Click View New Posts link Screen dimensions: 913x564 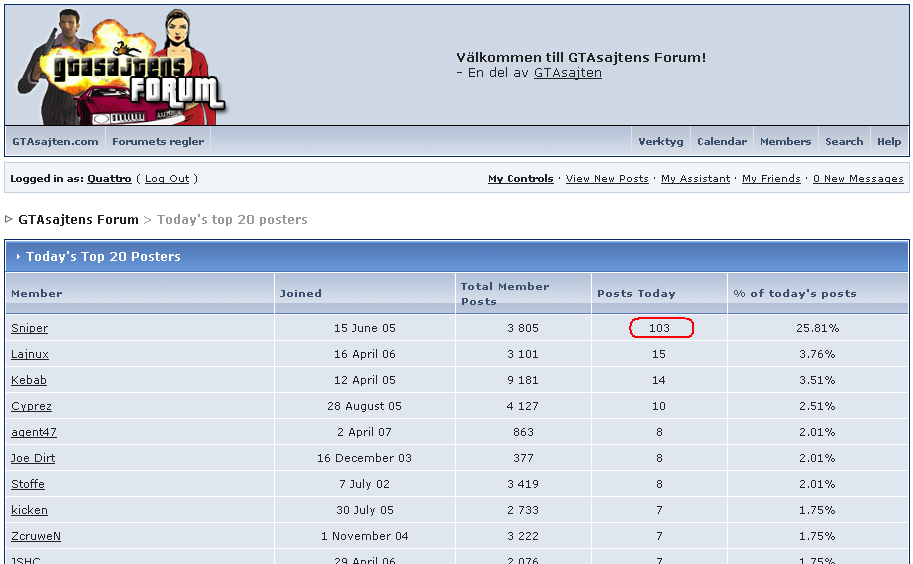point(607,179)
